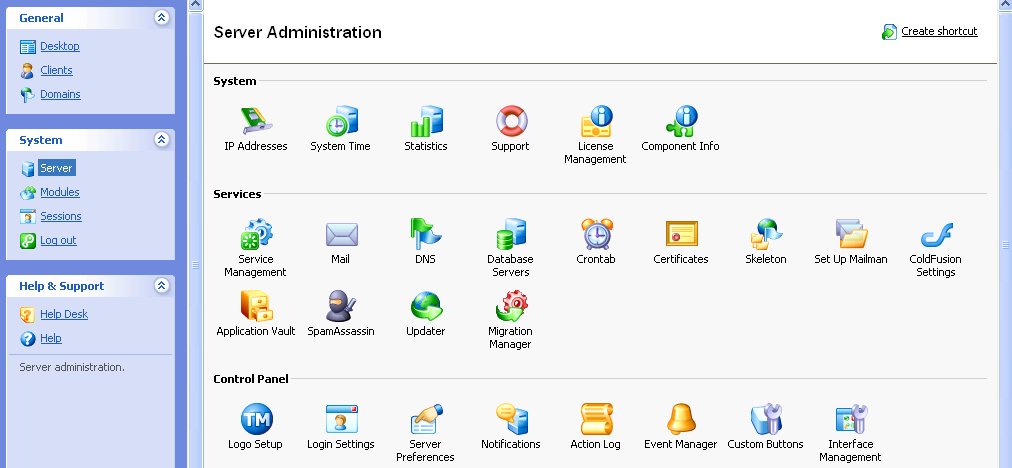This screenshot has height=468, width=1012.
Task: Open the Migration Manager
Action: (511, 307)
